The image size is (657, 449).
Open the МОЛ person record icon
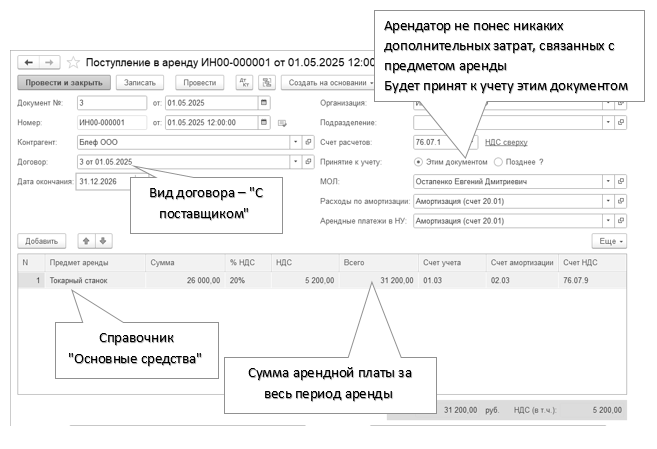(x=621, y=181)
